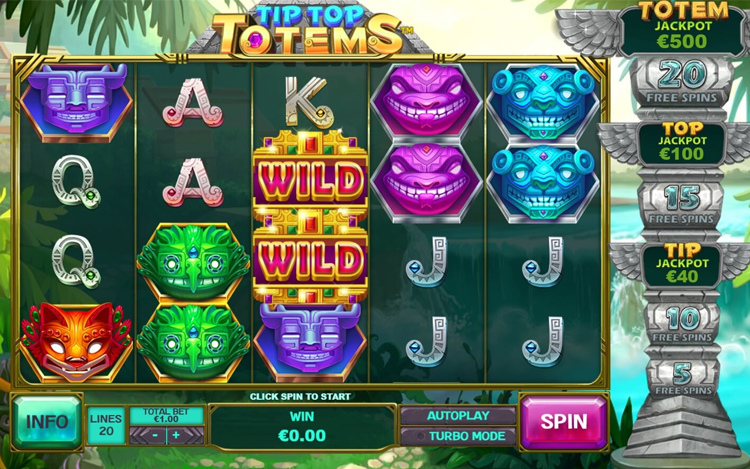
Task: Click the purple bull mask on reel one
Action: 77,102
